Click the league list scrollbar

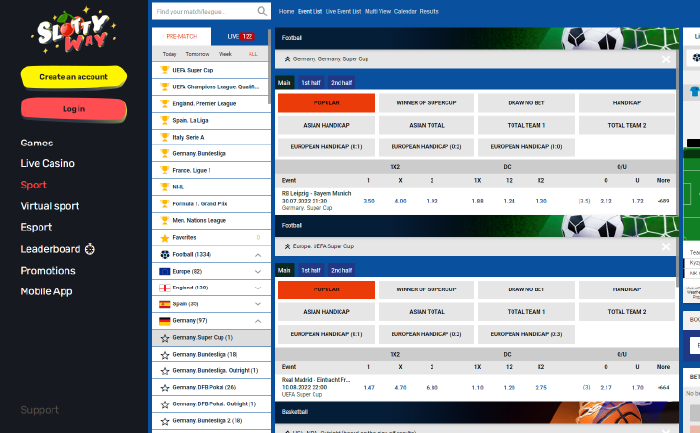(x=269, y=67)
